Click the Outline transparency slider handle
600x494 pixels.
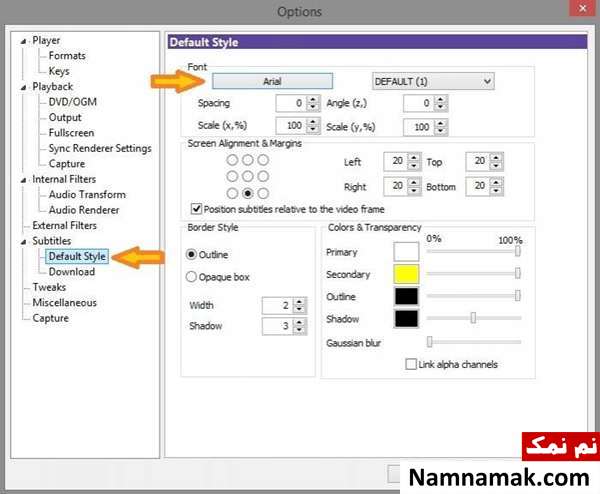coord(517,295)
